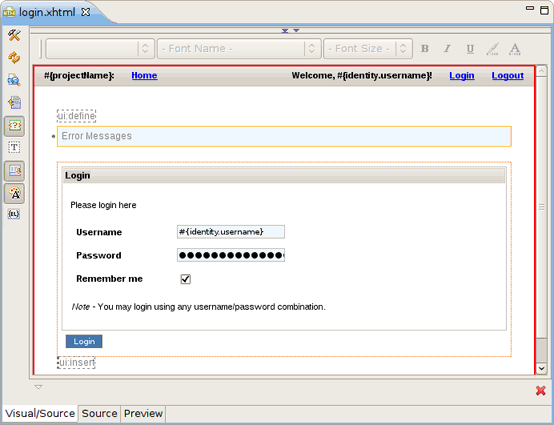The image size is (554, 425).
Task: Click the Logout link in the page header
Action: [508, 75]
